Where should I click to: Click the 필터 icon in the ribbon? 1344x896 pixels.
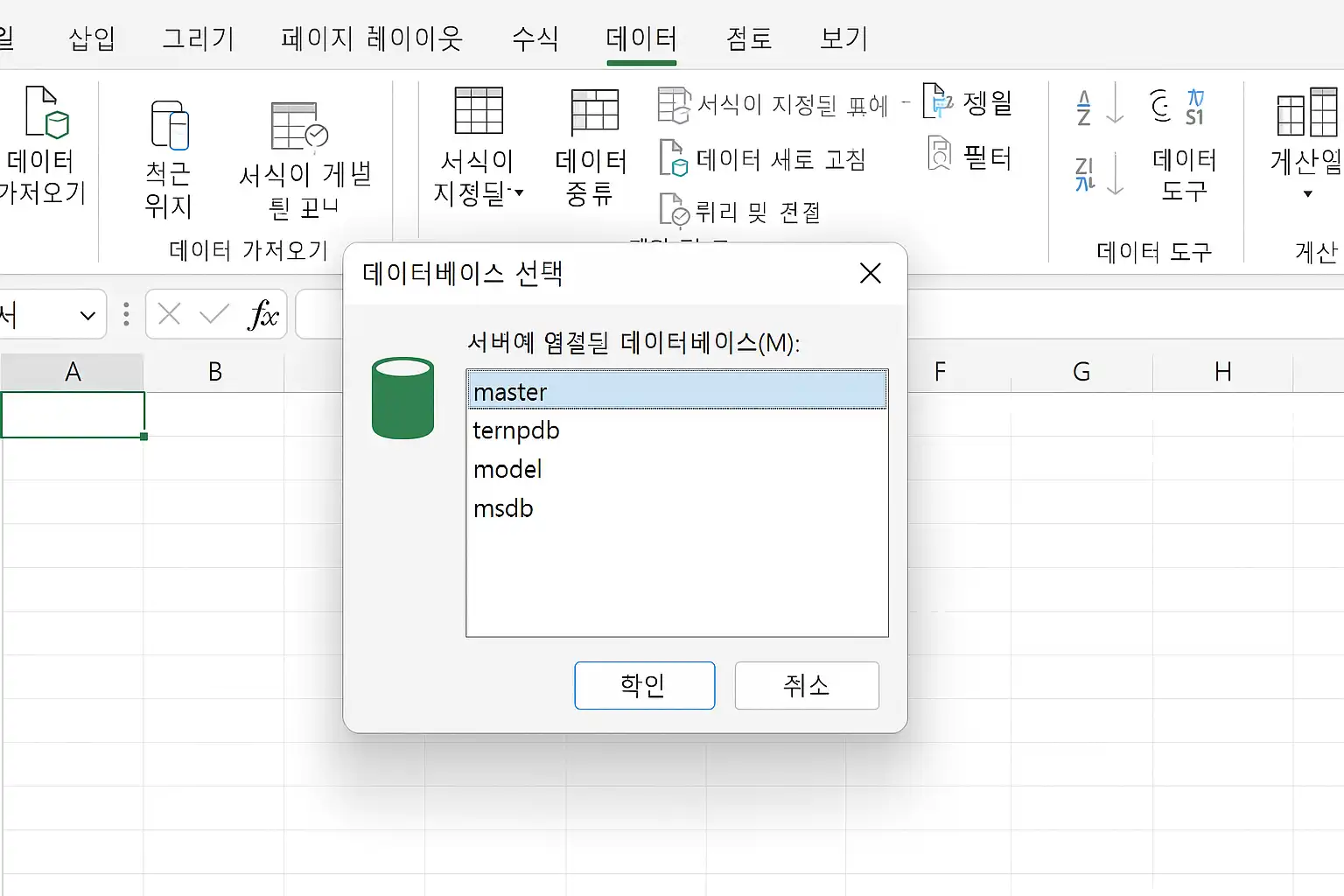(x=939, y=155)
